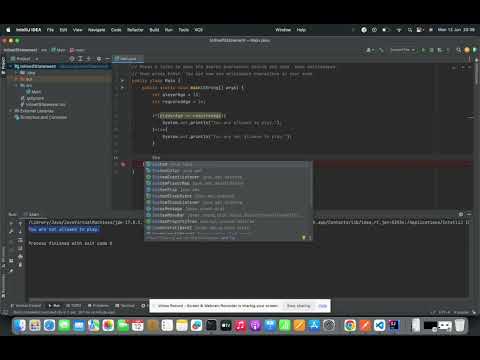Open run configuration dropdown
The height and width of the screenshot is (360, 480).
(403, 50)
